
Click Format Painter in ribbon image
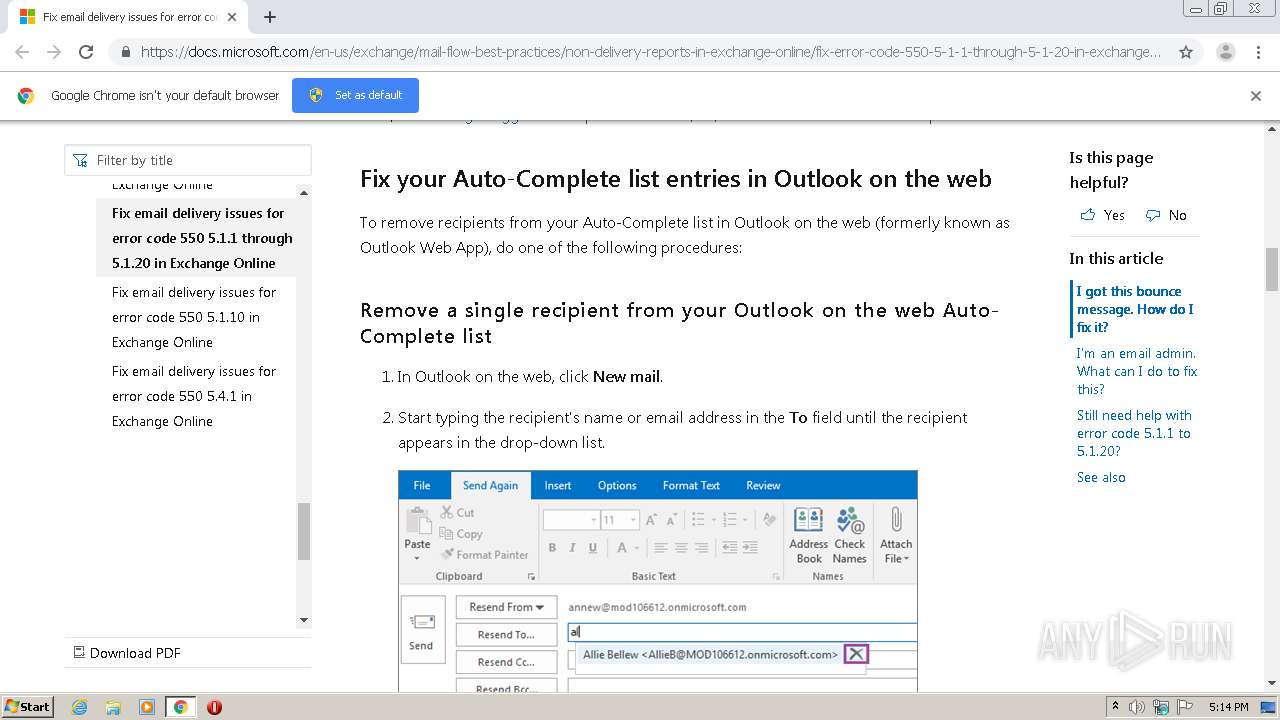click(484, 554)
